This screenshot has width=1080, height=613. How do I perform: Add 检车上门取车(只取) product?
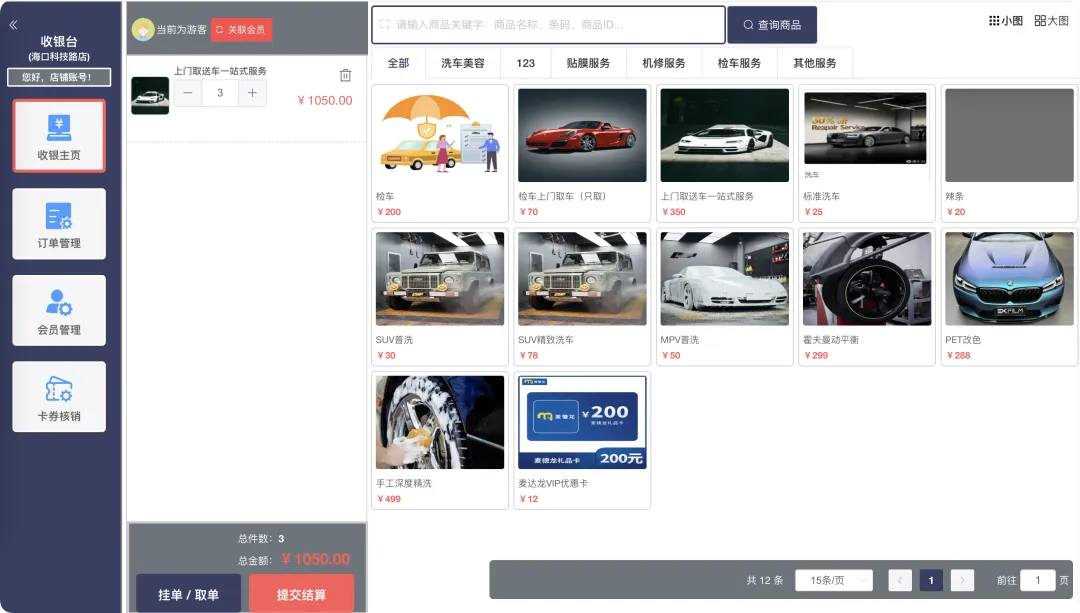point(582,153)
